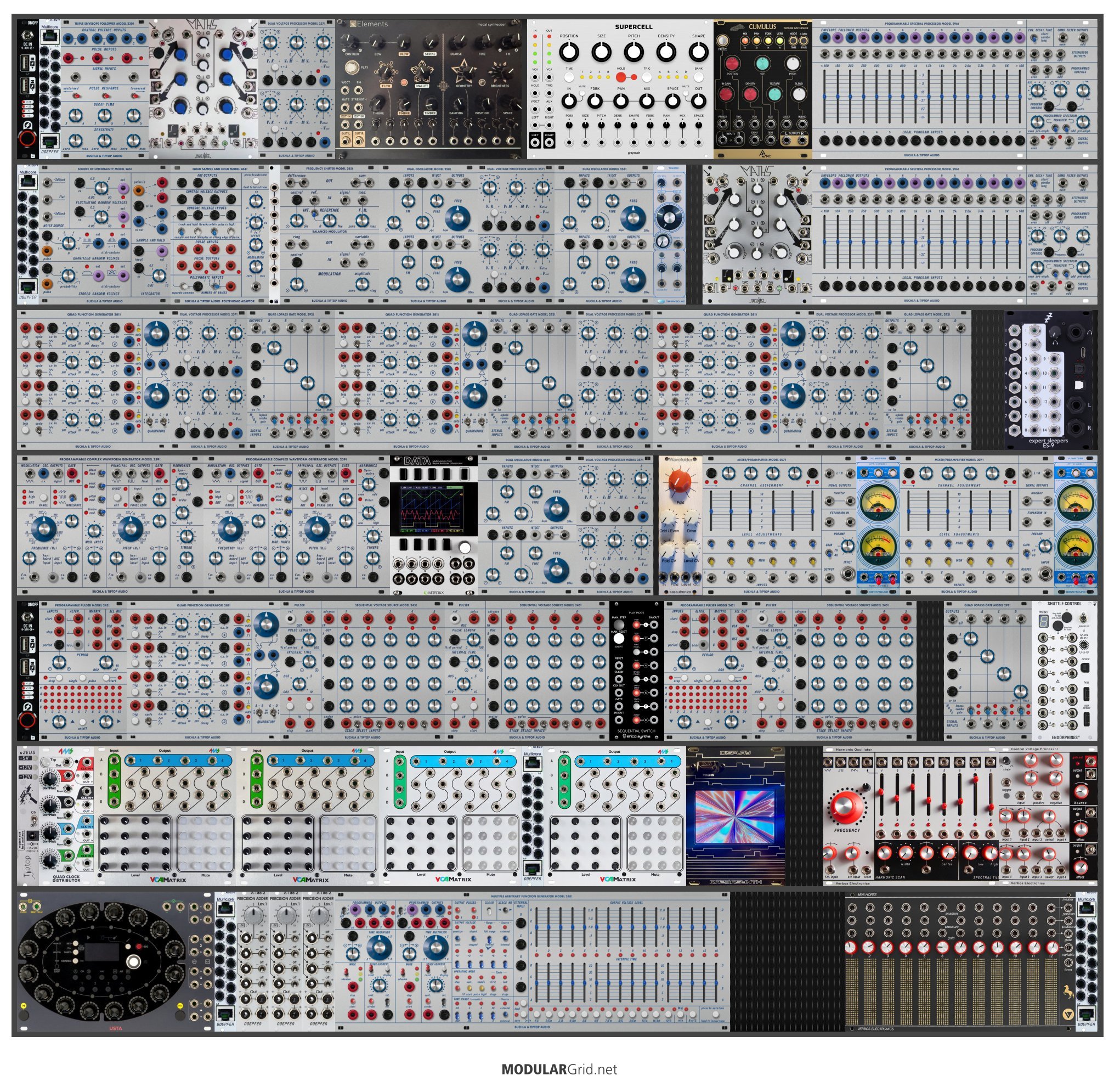Click the red POSITION knob on Cumulus
The image size is (1120, 1081).
[732, 64]
